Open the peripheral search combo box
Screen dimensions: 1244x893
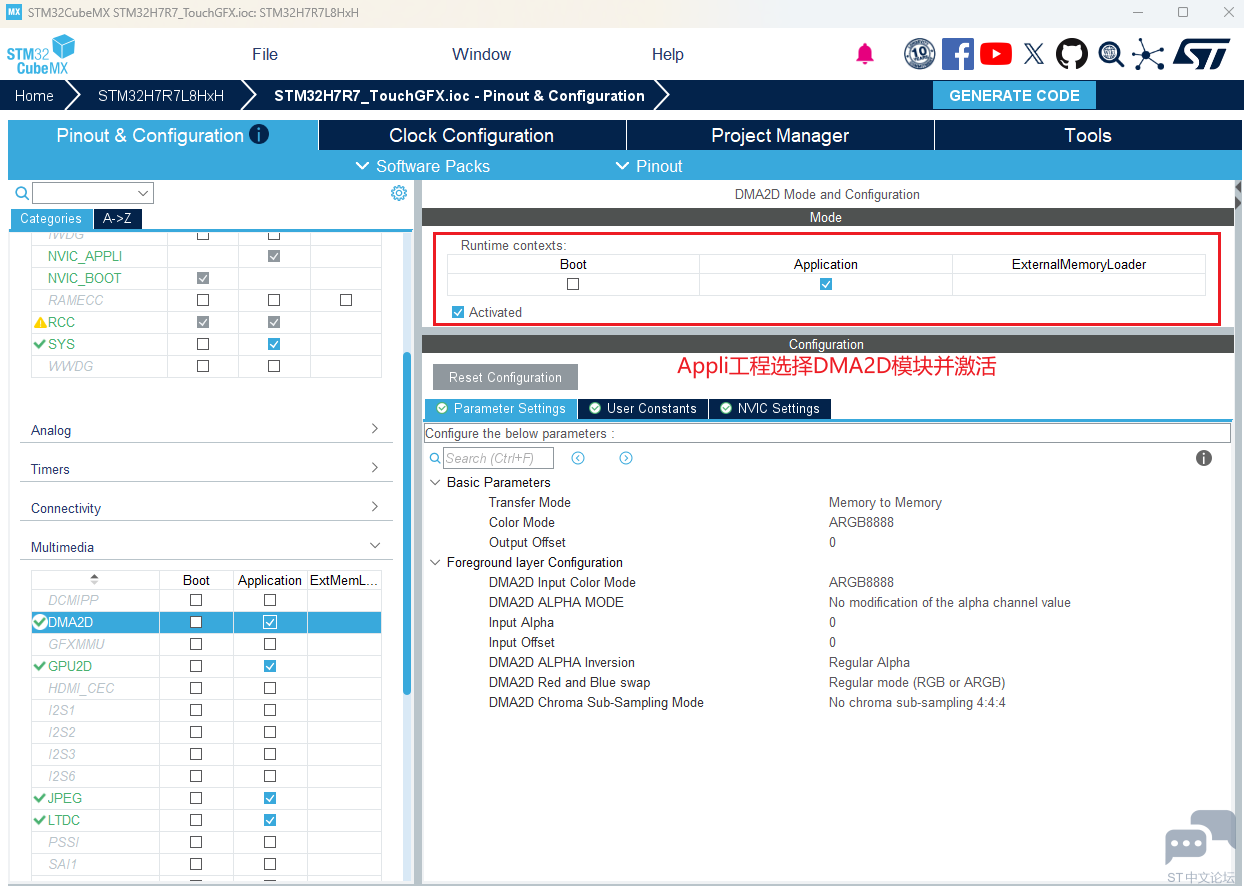point(92,193)
